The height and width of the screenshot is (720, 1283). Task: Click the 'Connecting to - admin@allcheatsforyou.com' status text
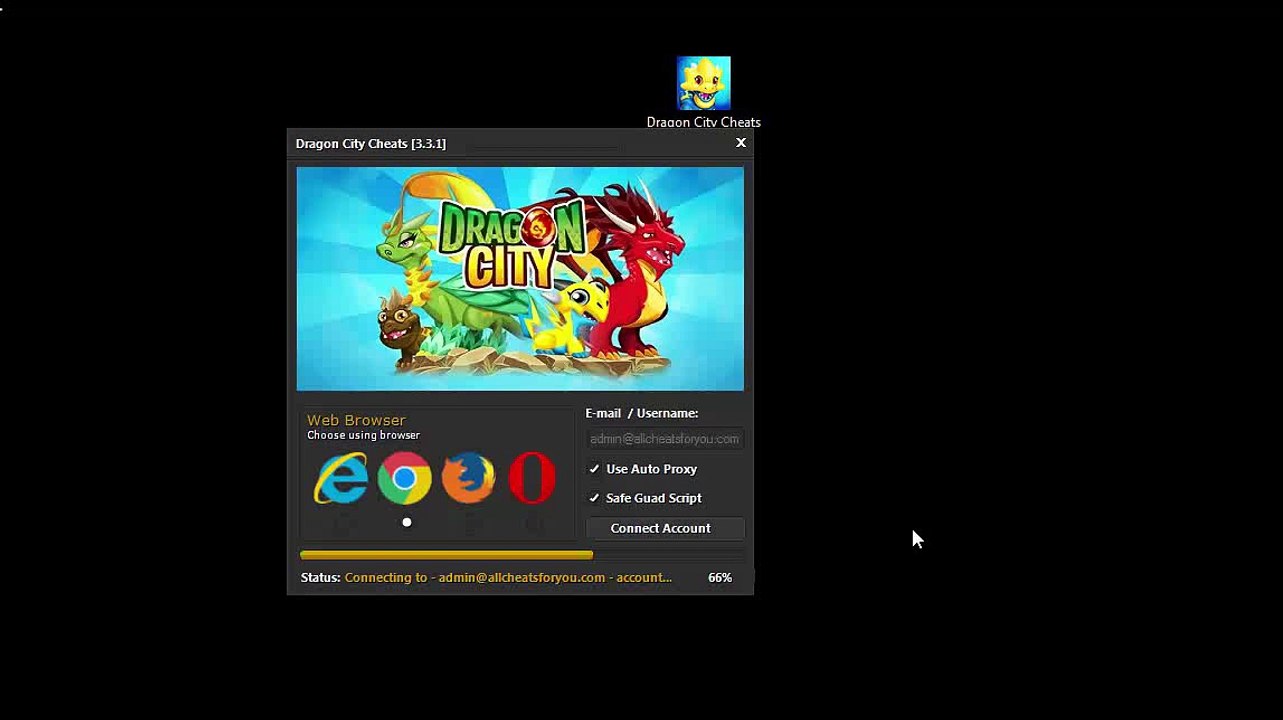[508, 578]
